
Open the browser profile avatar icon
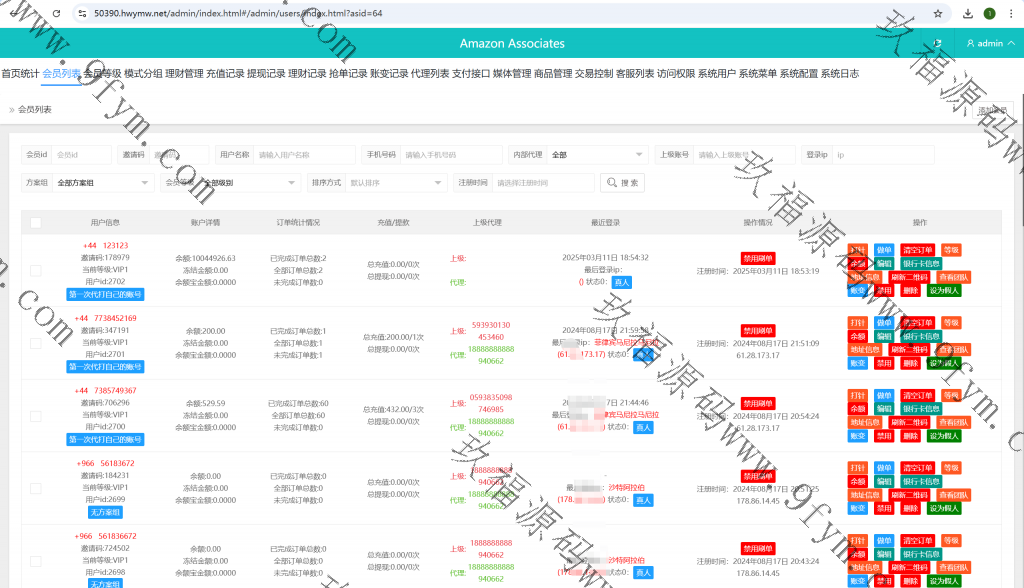click(x=990, y=14)
